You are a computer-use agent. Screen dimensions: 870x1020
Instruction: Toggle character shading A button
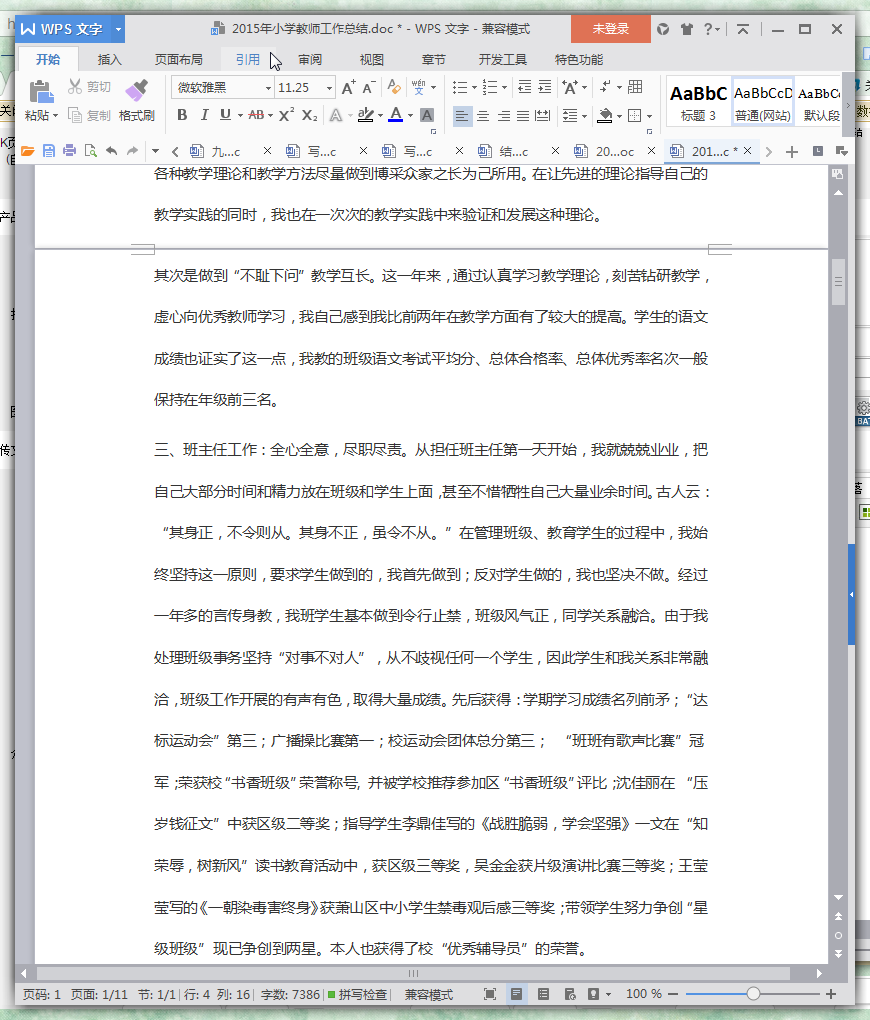coord(427,115)
